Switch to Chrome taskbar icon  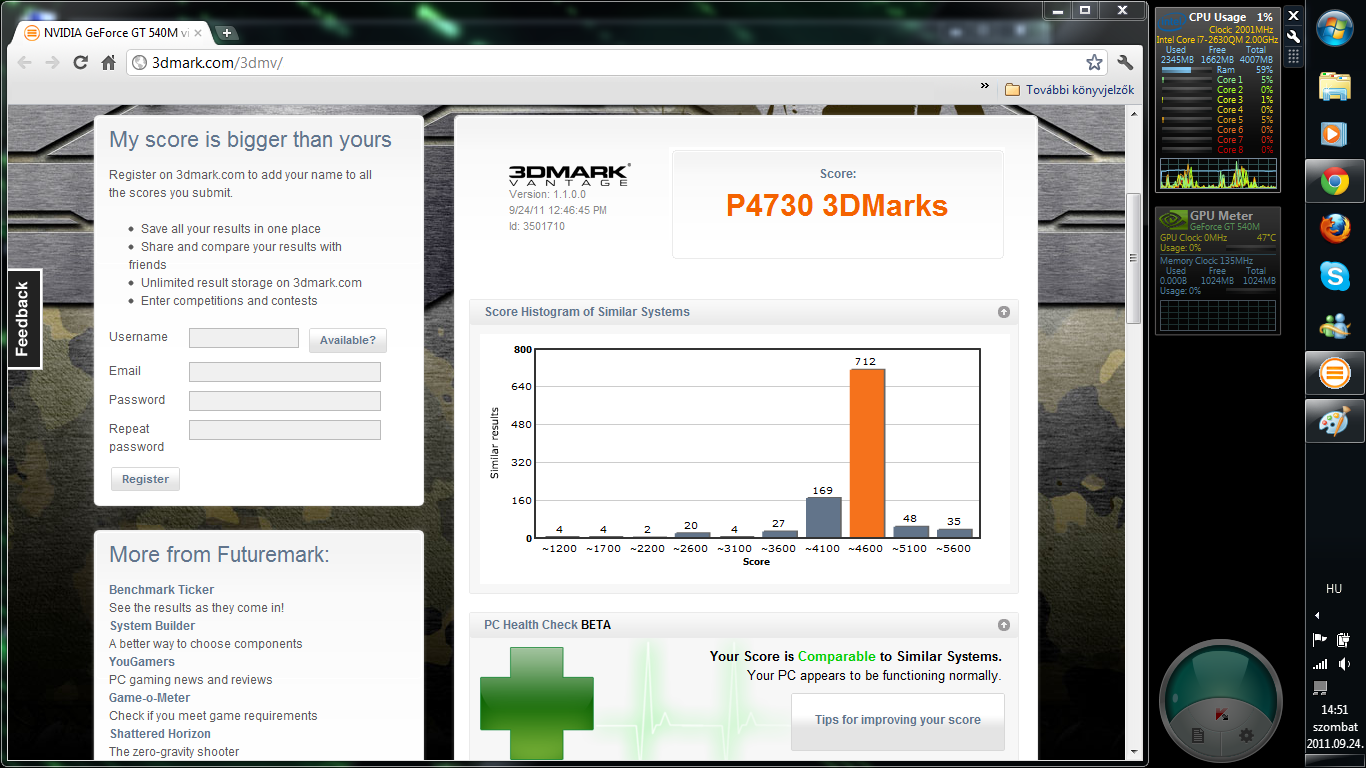(x=1335, y=181)
